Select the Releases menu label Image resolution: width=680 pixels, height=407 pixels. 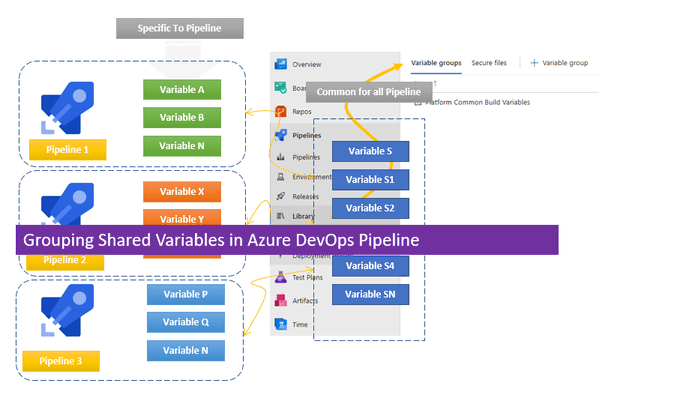pos(305,197)
